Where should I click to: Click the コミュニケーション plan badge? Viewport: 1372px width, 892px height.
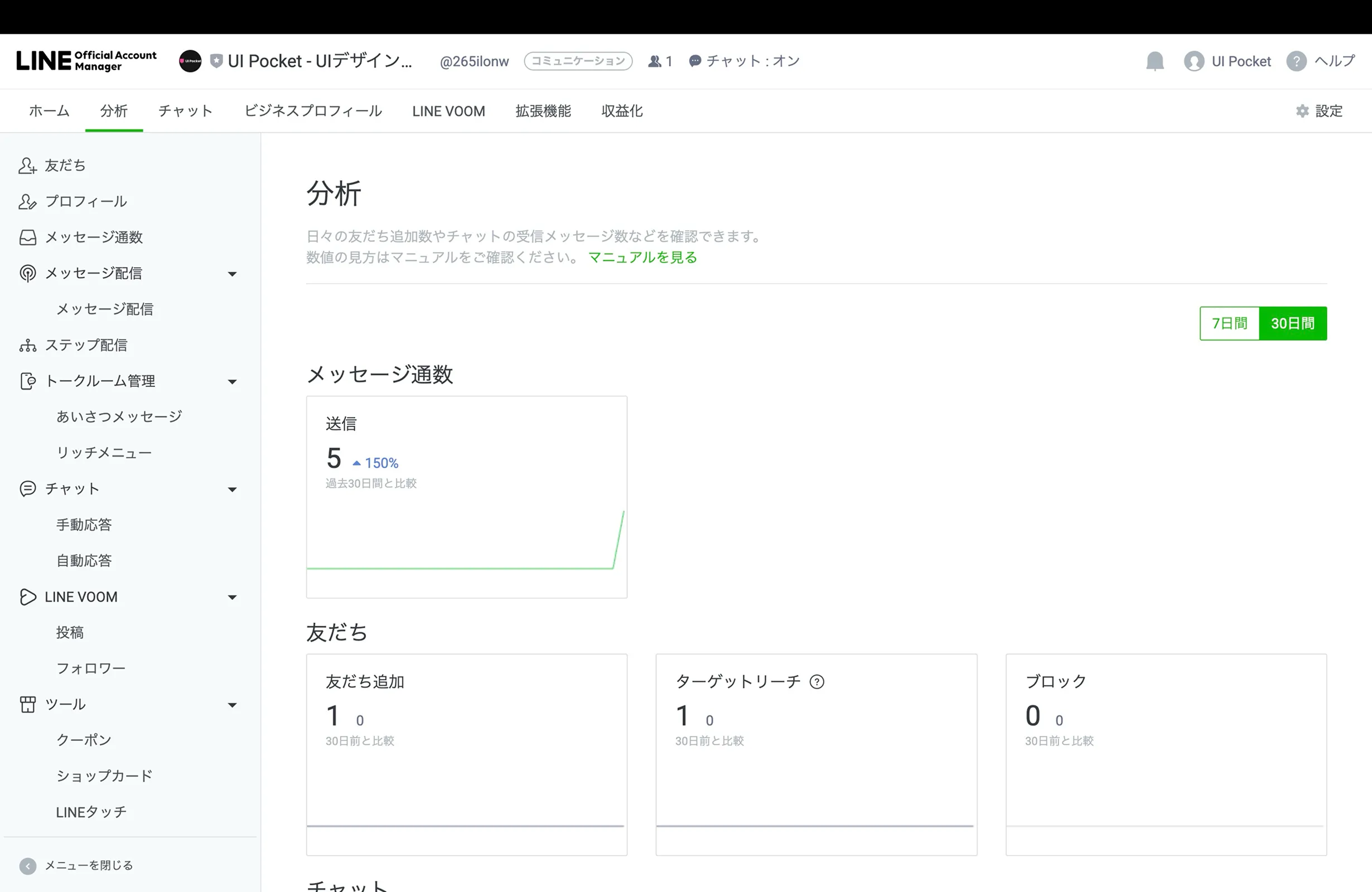pyautogui.click(x=578, y=61)
